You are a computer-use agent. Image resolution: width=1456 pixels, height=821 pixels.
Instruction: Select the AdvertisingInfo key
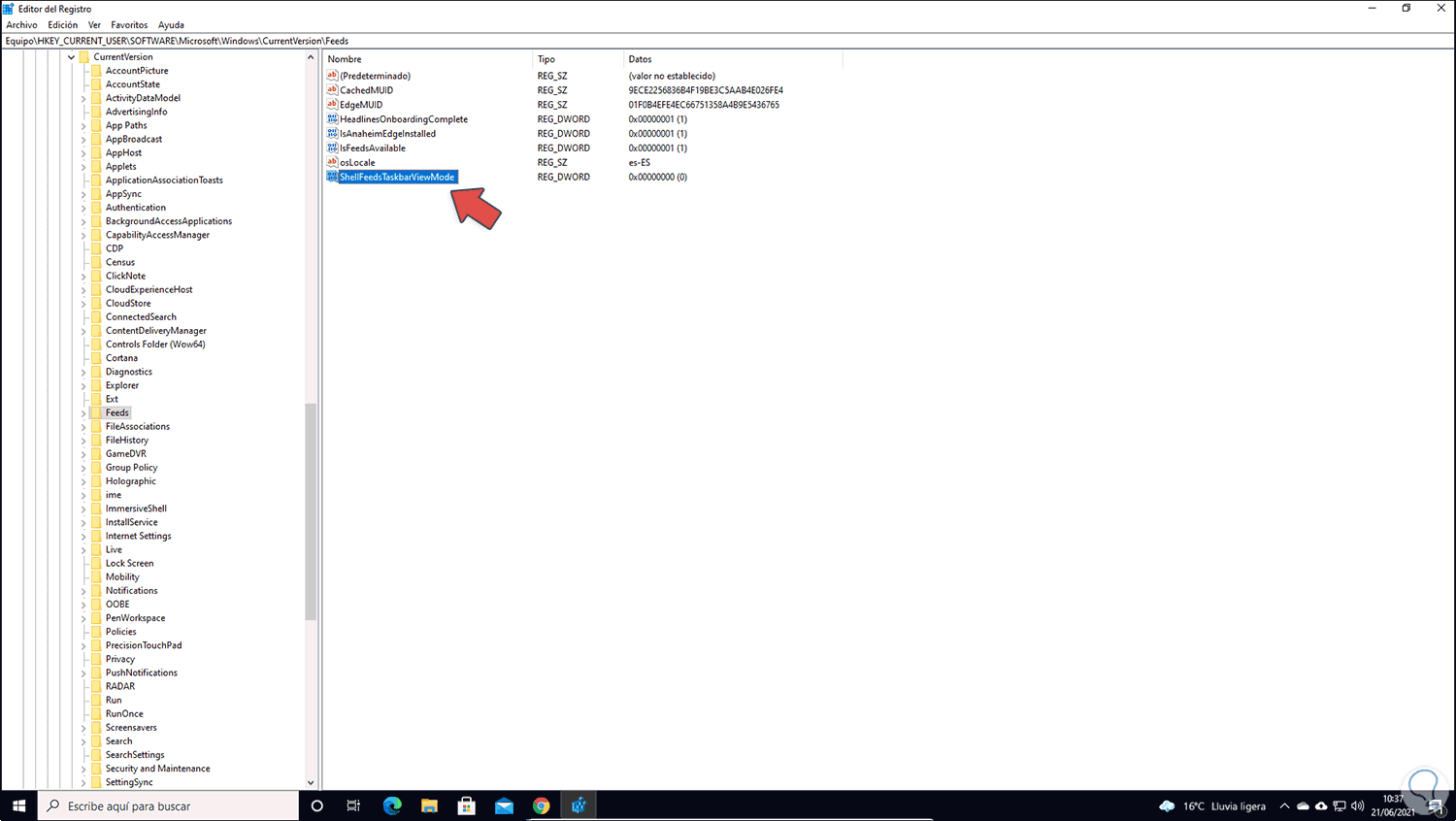[136, 112]
